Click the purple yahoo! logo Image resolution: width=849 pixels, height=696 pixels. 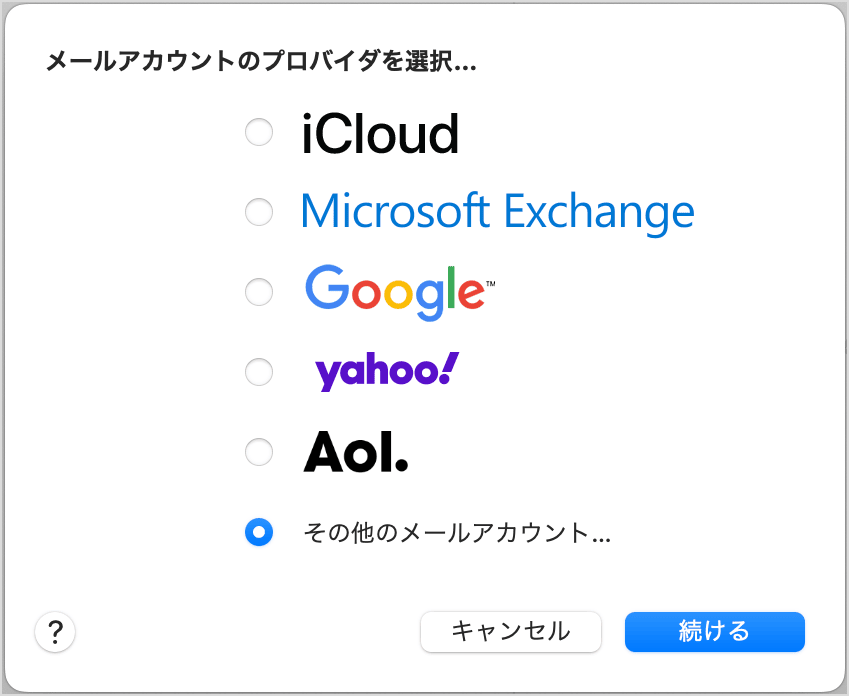pyautogui.click(x=386, y=372)
